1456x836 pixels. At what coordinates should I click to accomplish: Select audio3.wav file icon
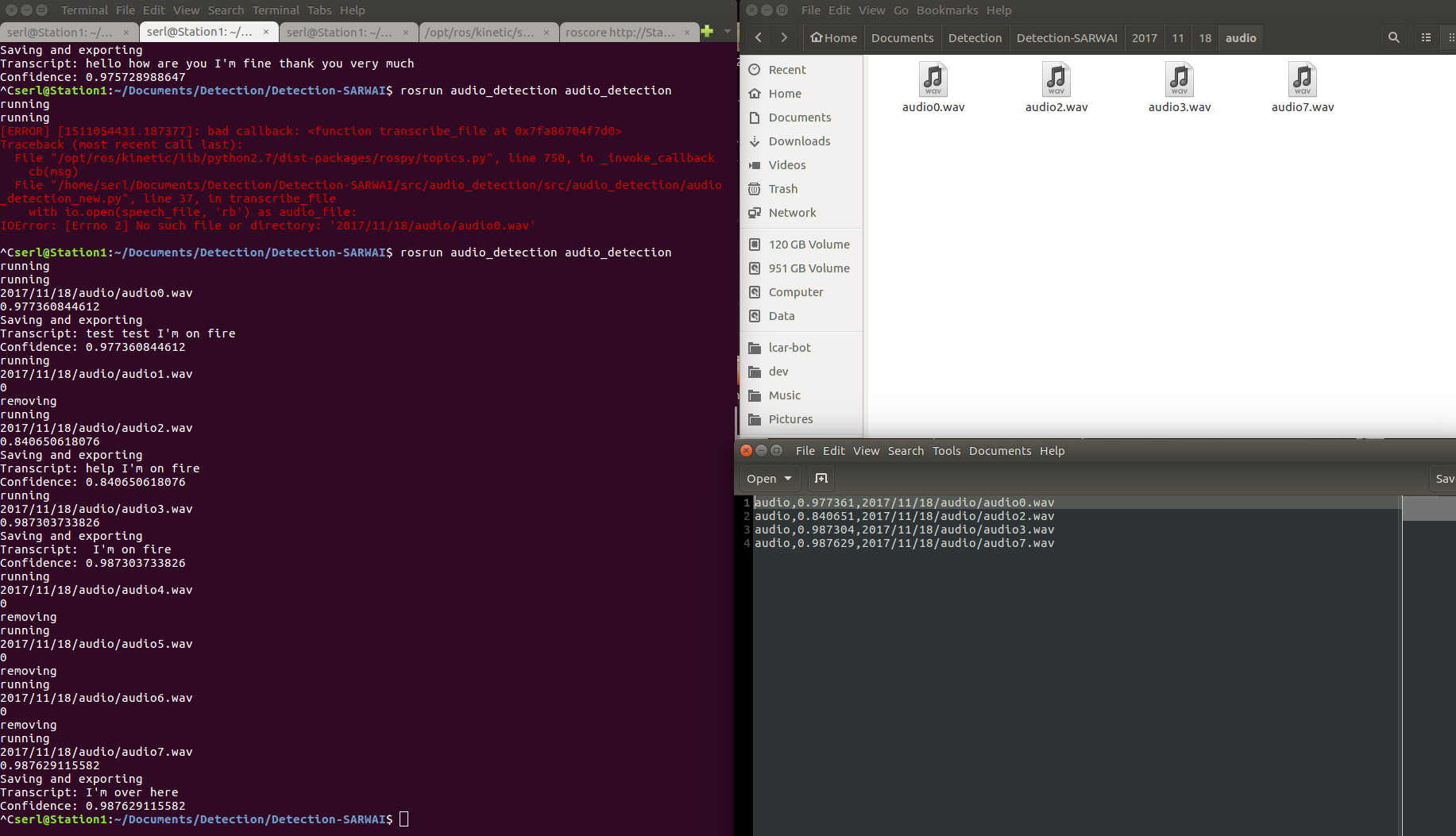pyautogui.click(x=1180, y=80)
